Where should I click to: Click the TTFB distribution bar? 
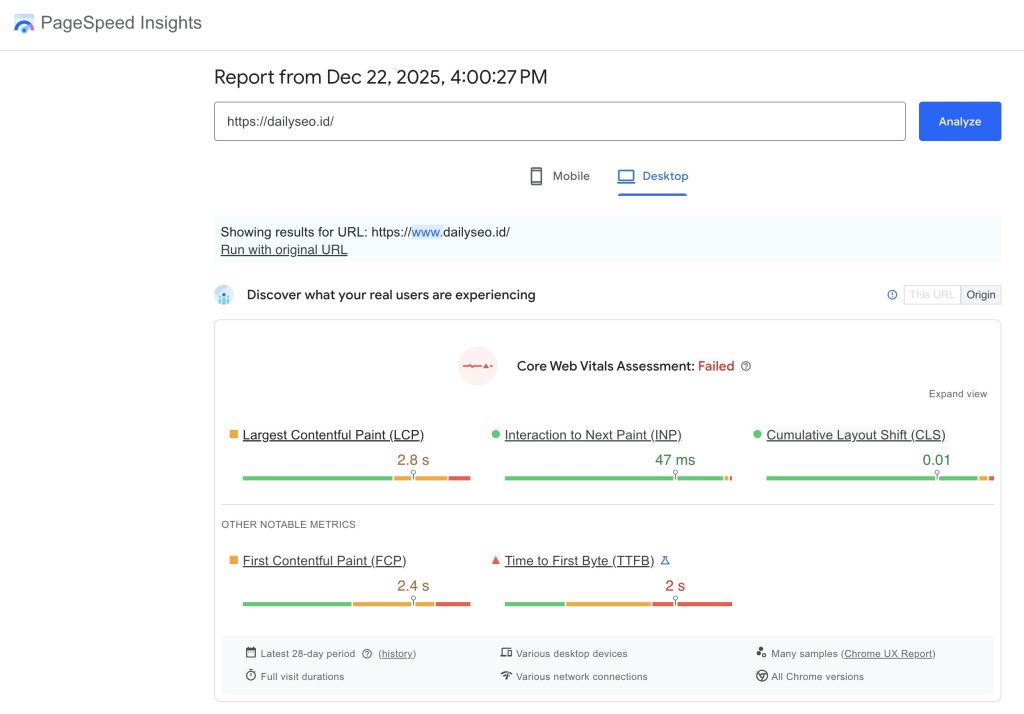click(x=618, y=604)
